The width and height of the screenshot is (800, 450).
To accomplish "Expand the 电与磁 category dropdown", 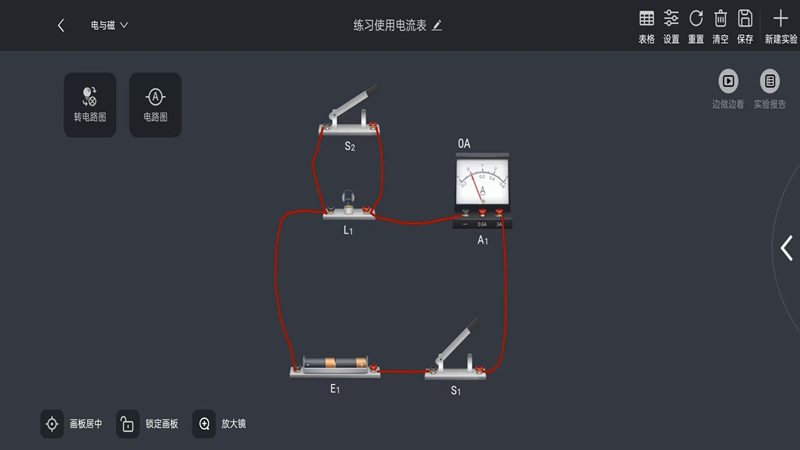I will pos(109,25).
